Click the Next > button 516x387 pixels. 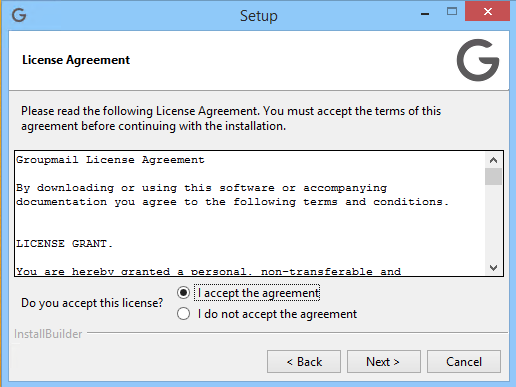(x=384, y=361)
